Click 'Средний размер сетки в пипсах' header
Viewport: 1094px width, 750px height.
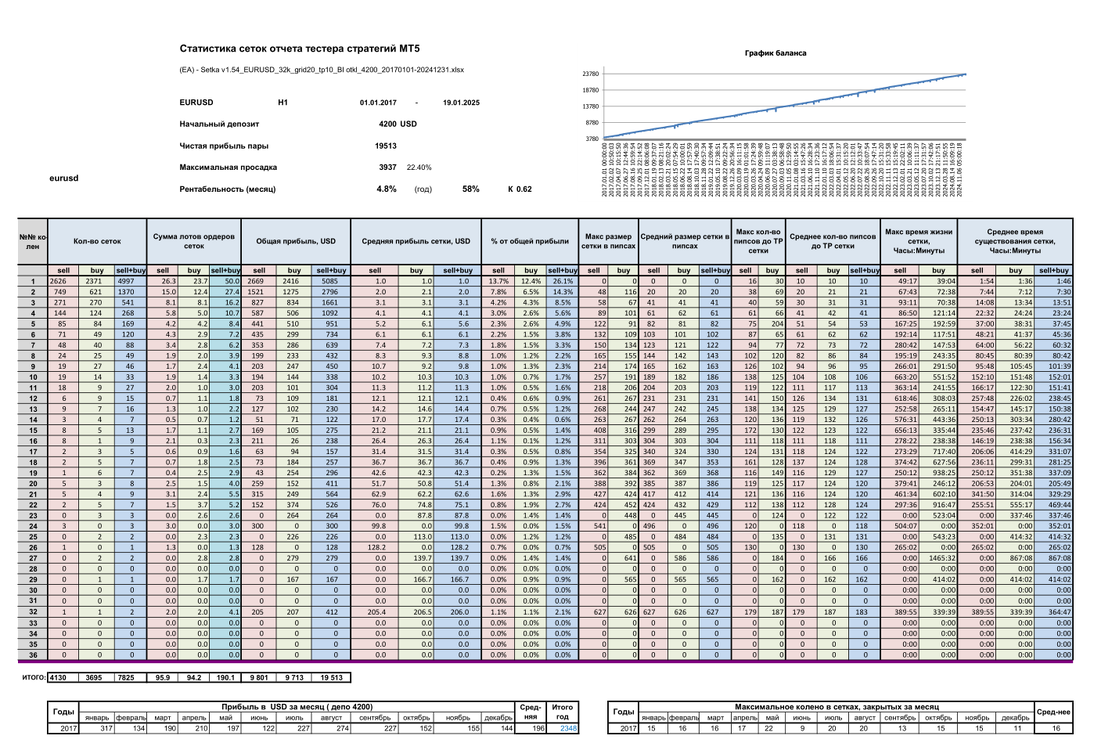[684, 241]
